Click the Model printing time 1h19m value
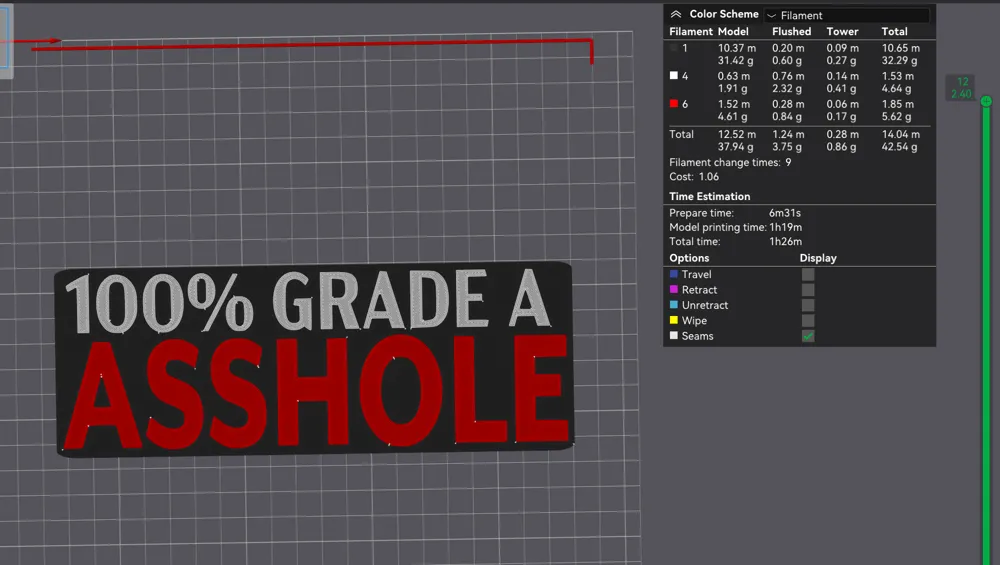 tap(786, 227)
